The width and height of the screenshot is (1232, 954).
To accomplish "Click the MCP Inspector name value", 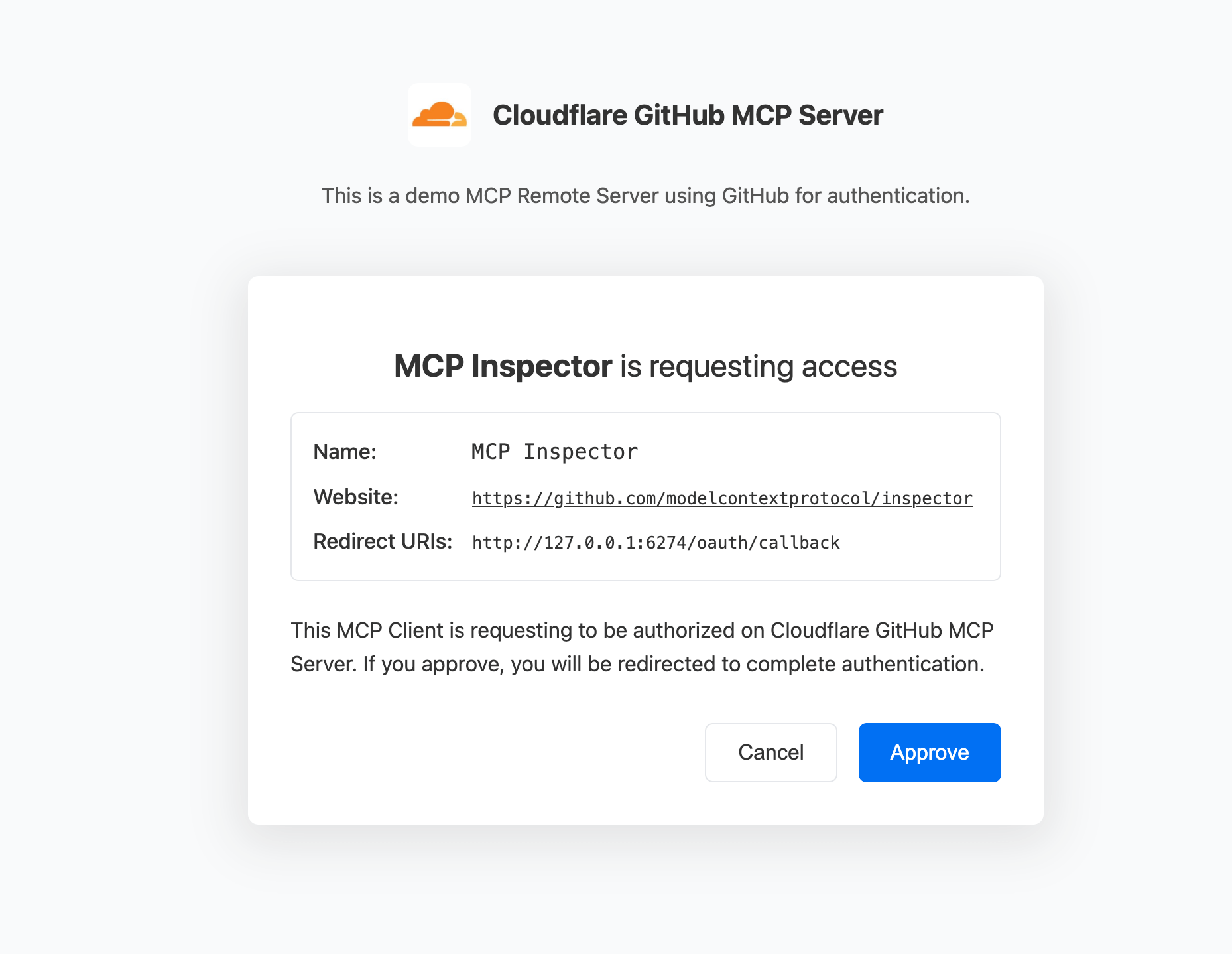I will click(x=554, y=452).
